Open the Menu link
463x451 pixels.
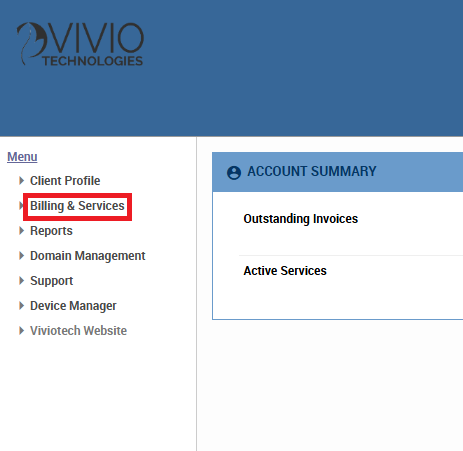point(22,157)
